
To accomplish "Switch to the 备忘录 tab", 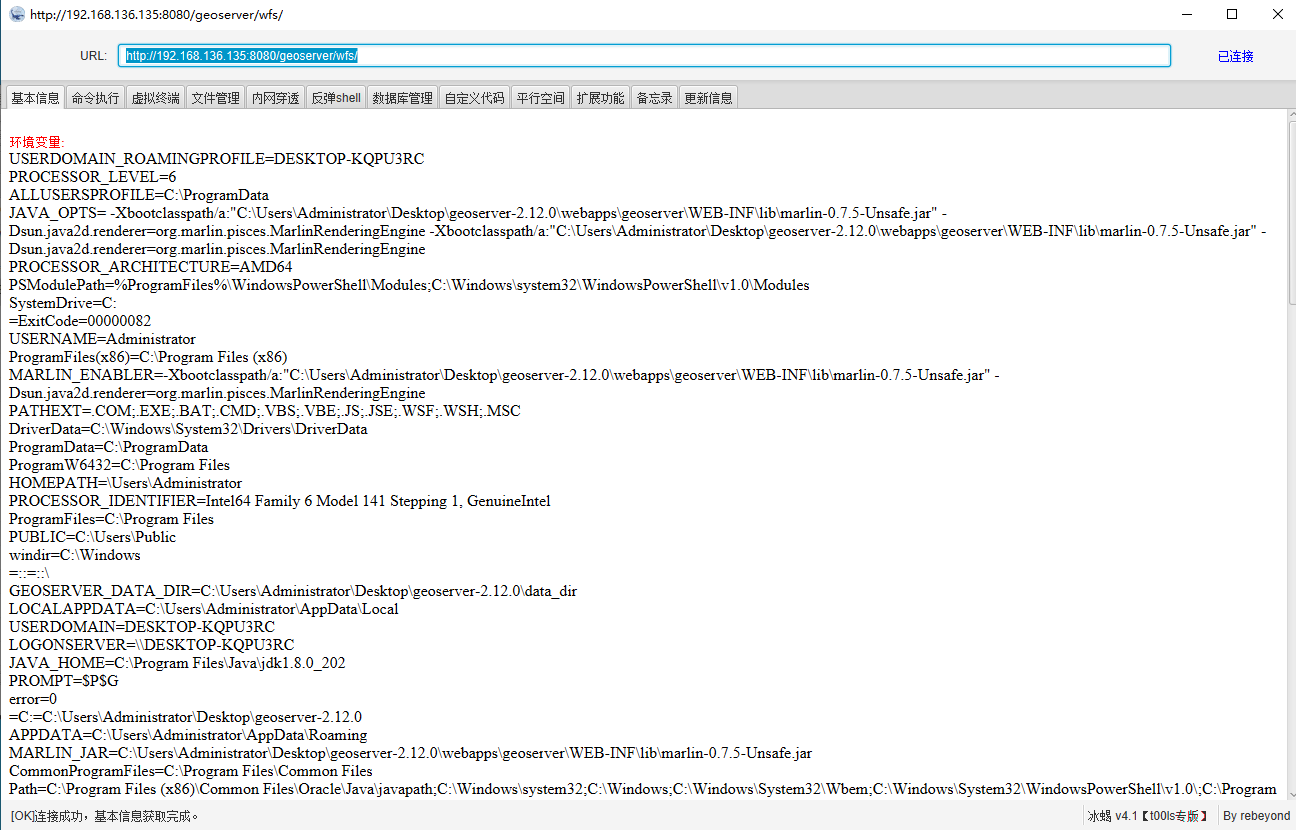I will click(654, 98).
